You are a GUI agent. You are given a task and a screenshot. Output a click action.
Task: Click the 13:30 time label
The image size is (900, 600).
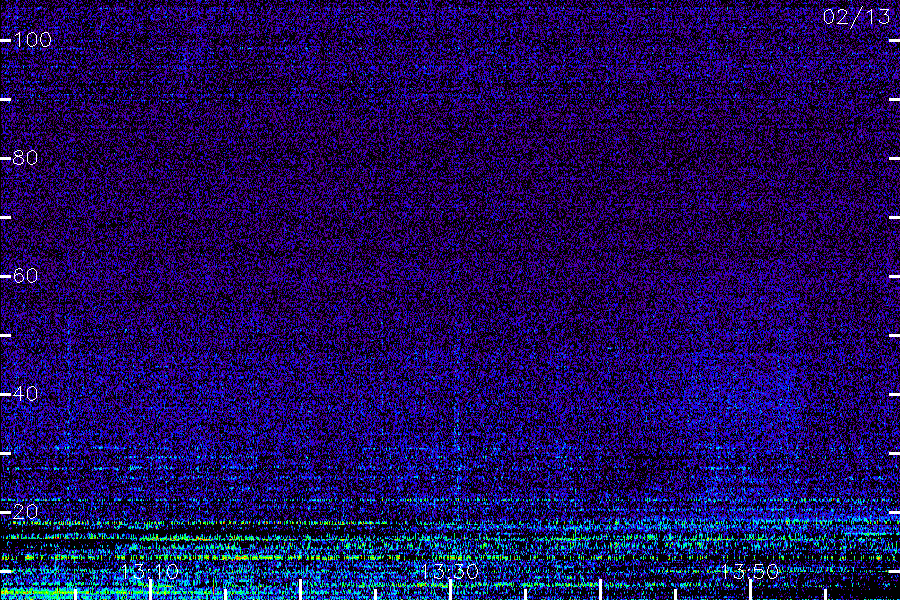pos(450,571)
